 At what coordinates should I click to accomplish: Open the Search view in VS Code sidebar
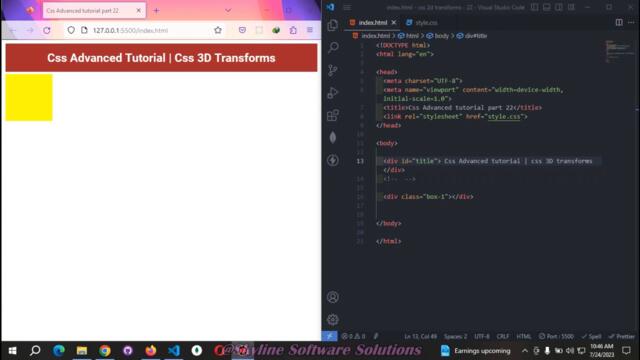(333, 48)
